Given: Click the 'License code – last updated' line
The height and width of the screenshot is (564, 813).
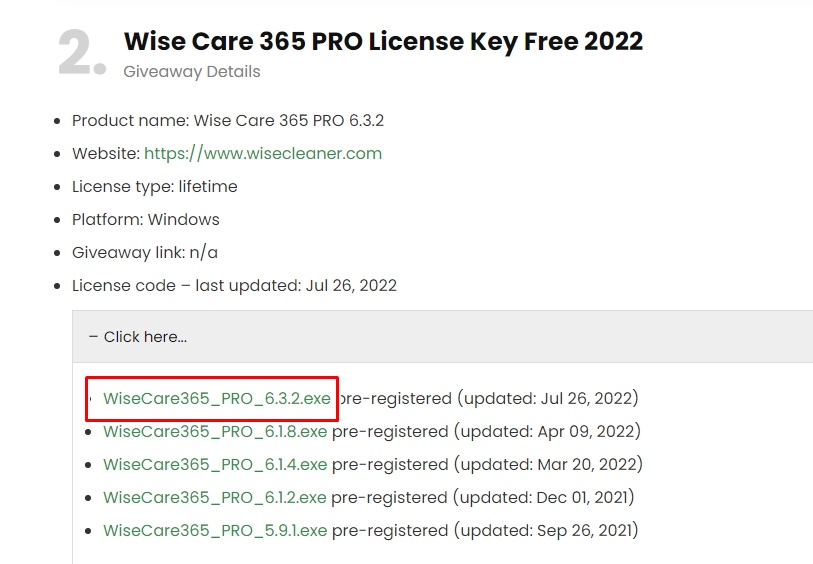Looking at the screenshot, I should pos(234,286).
